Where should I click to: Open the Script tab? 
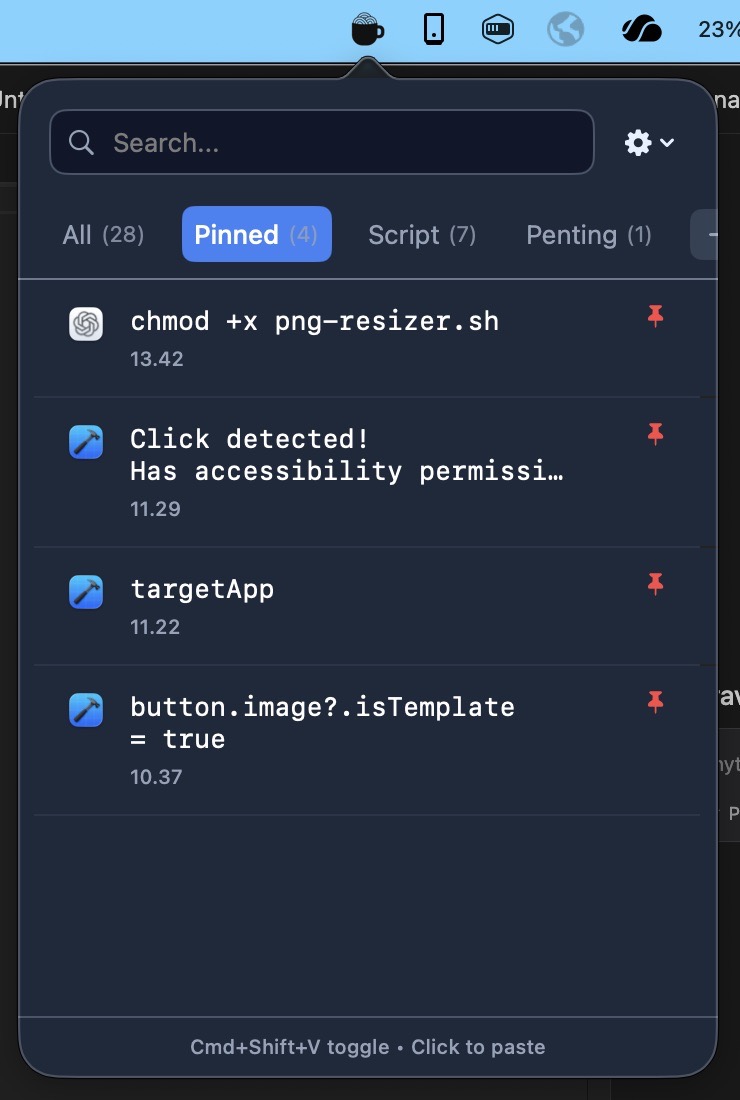point(422,235)
